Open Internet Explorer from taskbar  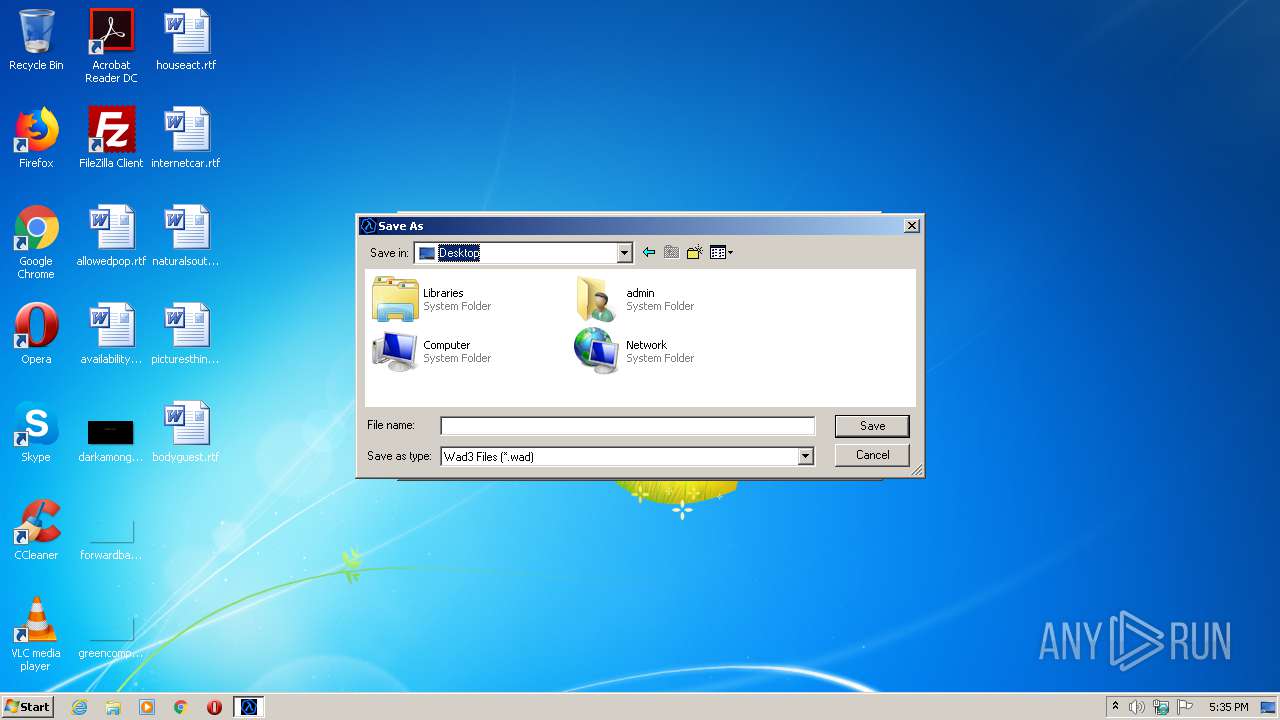pos(79,707)
